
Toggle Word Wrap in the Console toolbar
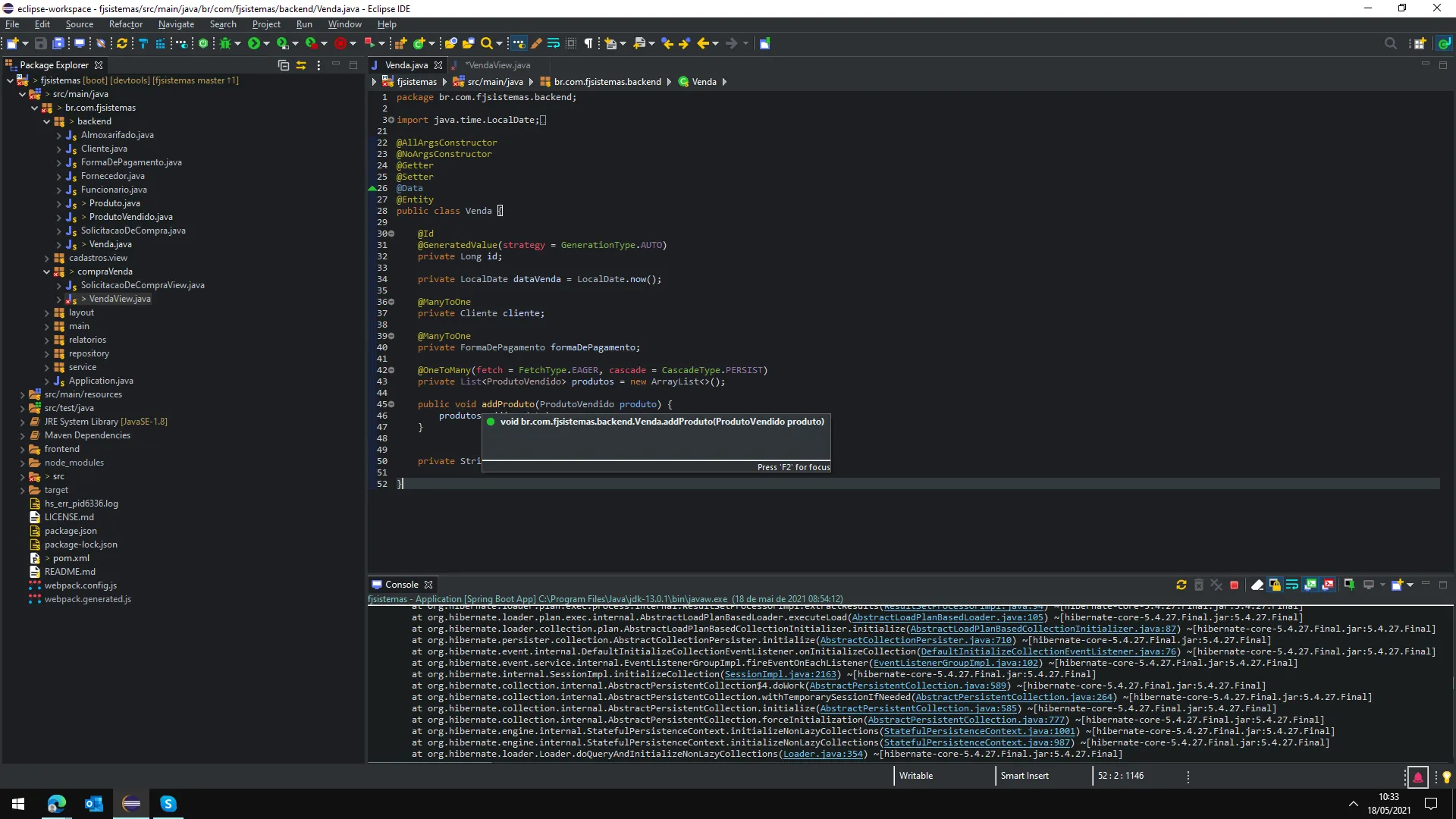[1292, 585]
